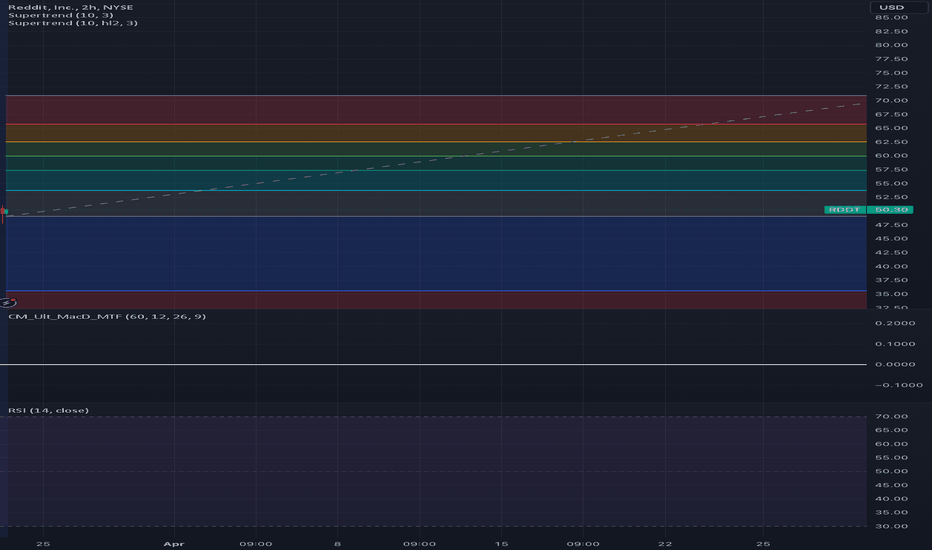Click the Apr label on the time axis
Screen dimensions: 932x550
[x=174, y=543]
